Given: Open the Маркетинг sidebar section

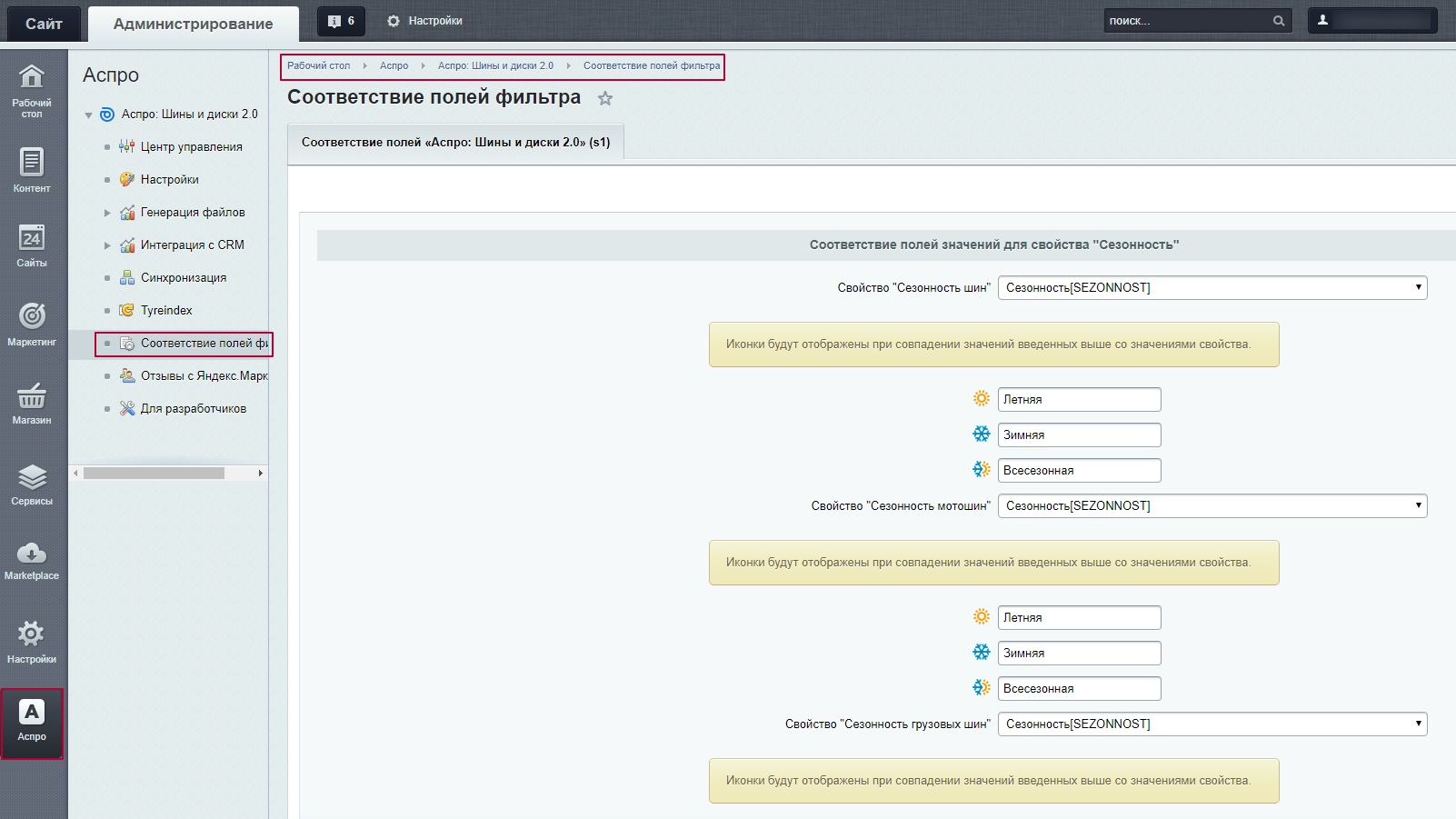Looking at the screenshot, I should point(32,324).
